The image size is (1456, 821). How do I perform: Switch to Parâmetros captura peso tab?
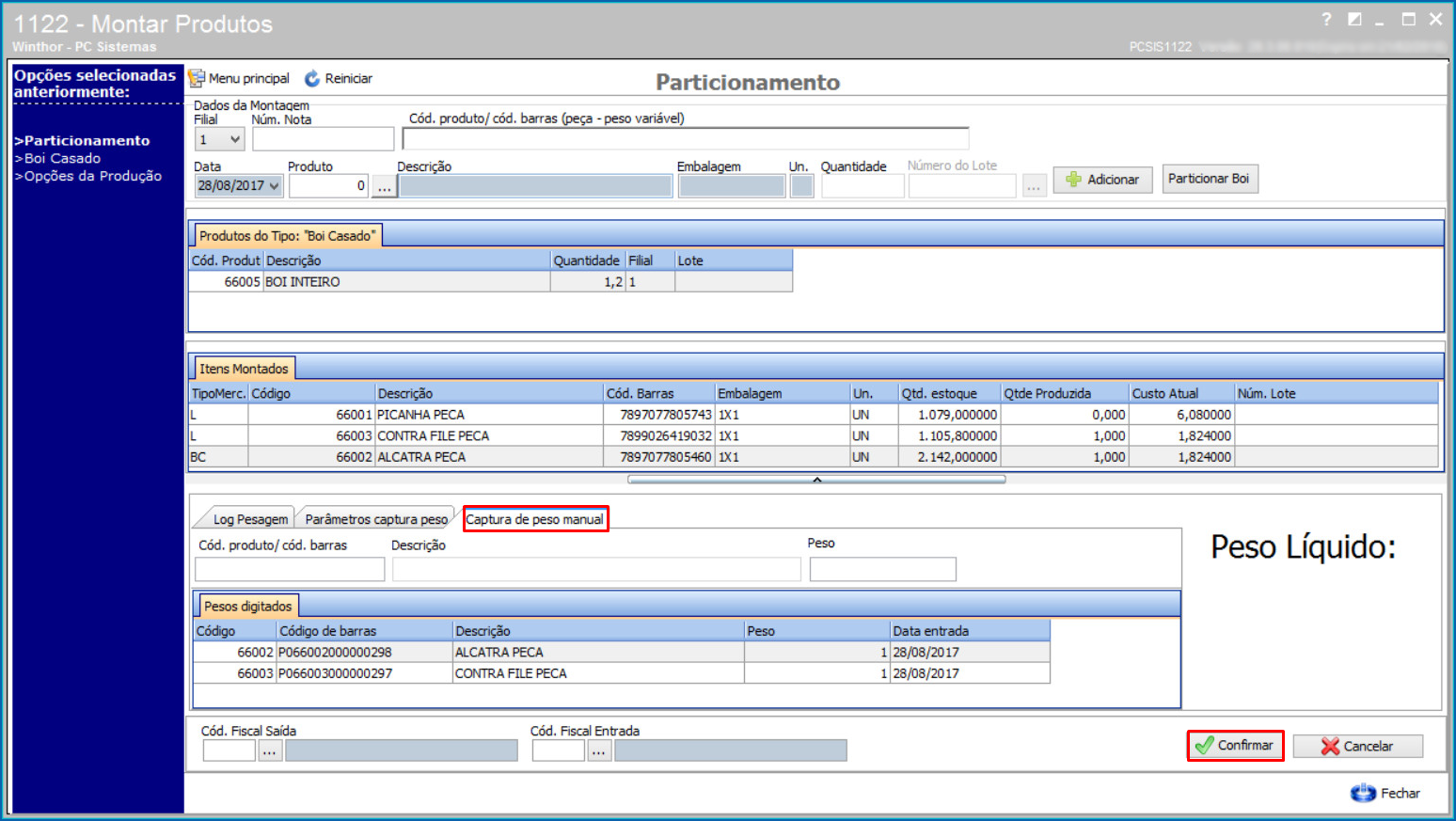coord(376,519)
